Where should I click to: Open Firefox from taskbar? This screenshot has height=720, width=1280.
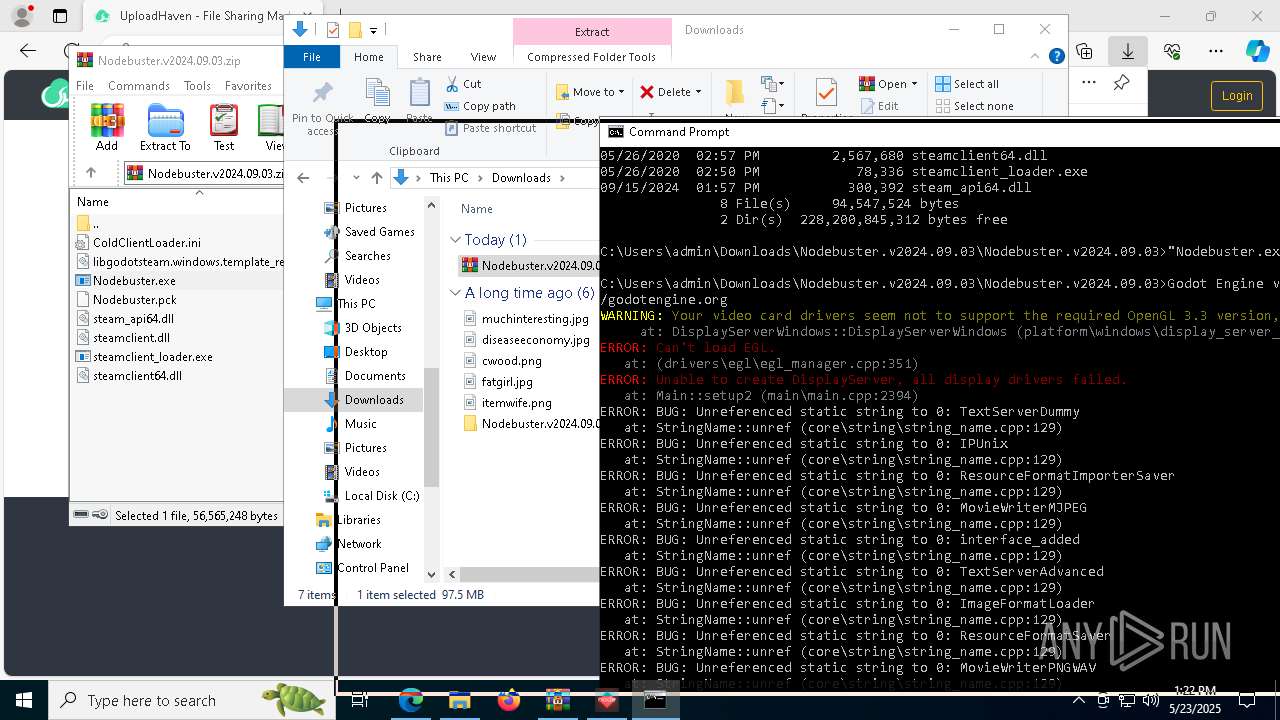pos(509,700)
